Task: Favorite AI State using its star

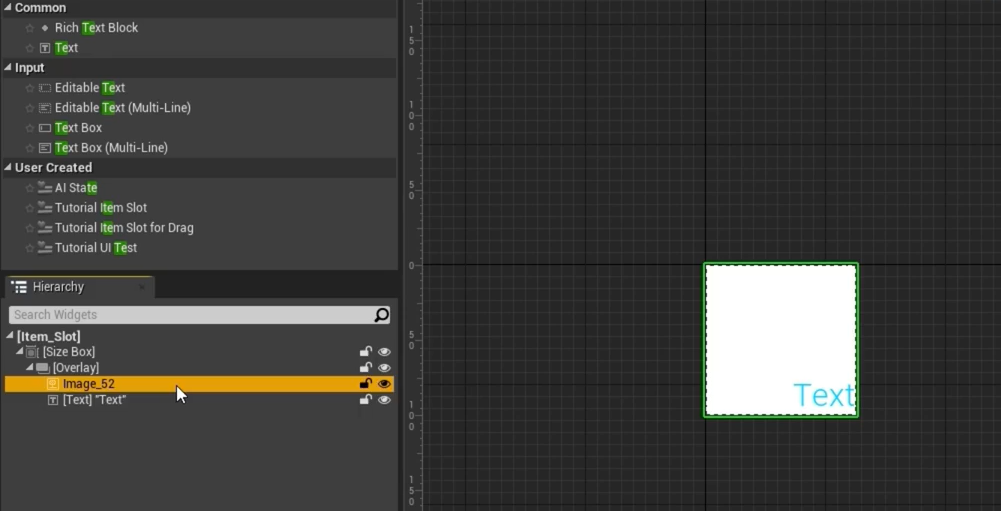Action: [x=29, y=188]
